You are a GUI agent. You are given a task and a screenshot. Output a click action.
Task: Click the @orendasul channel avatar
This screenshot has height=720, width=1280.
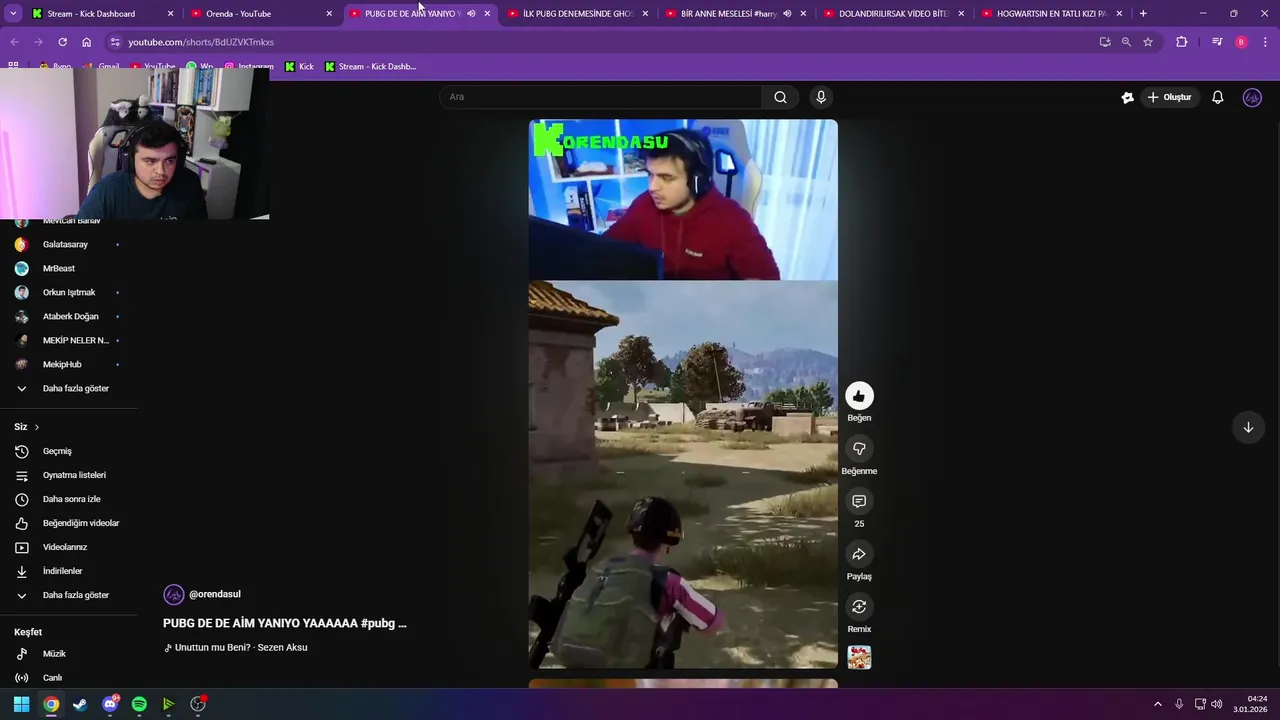coord(174,594)
